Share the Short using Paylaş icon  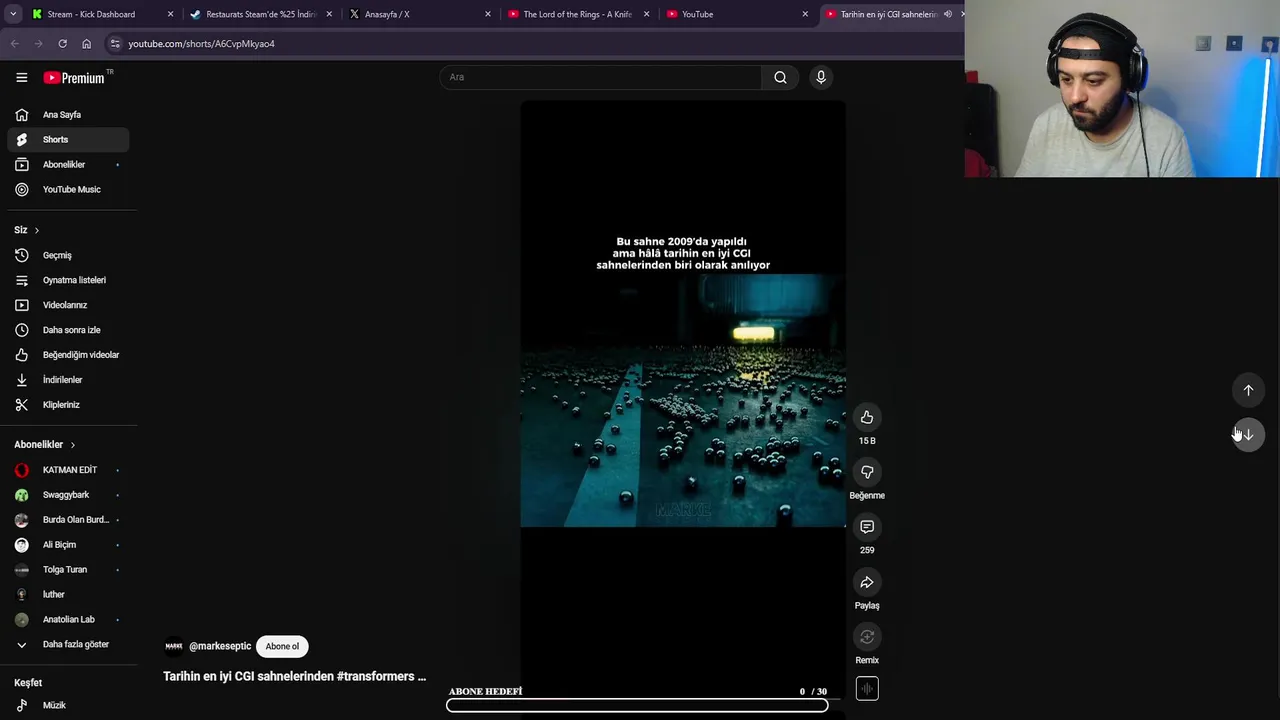click(867, 582)
